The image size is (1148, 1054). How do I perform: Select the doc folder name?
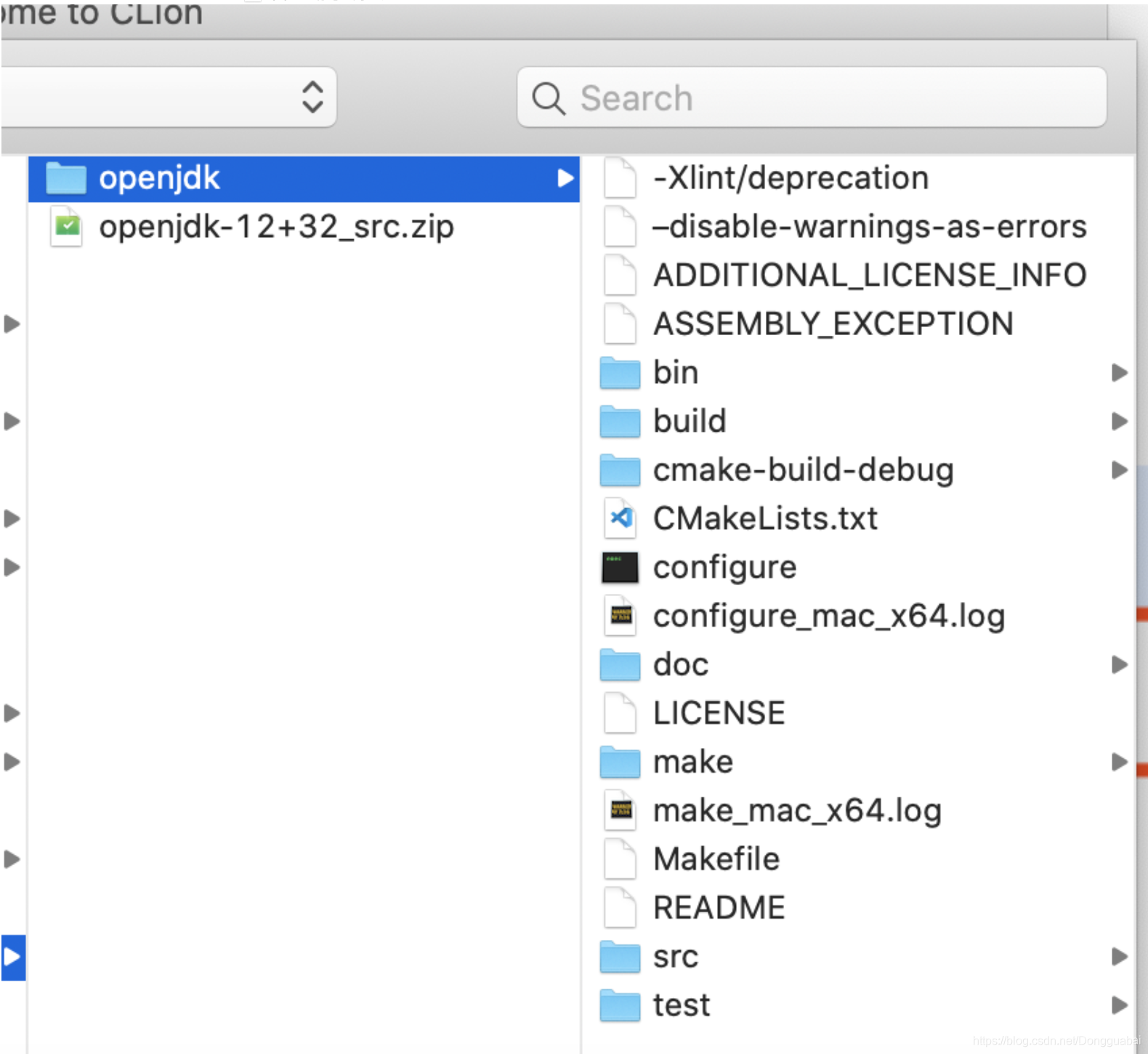681,665
